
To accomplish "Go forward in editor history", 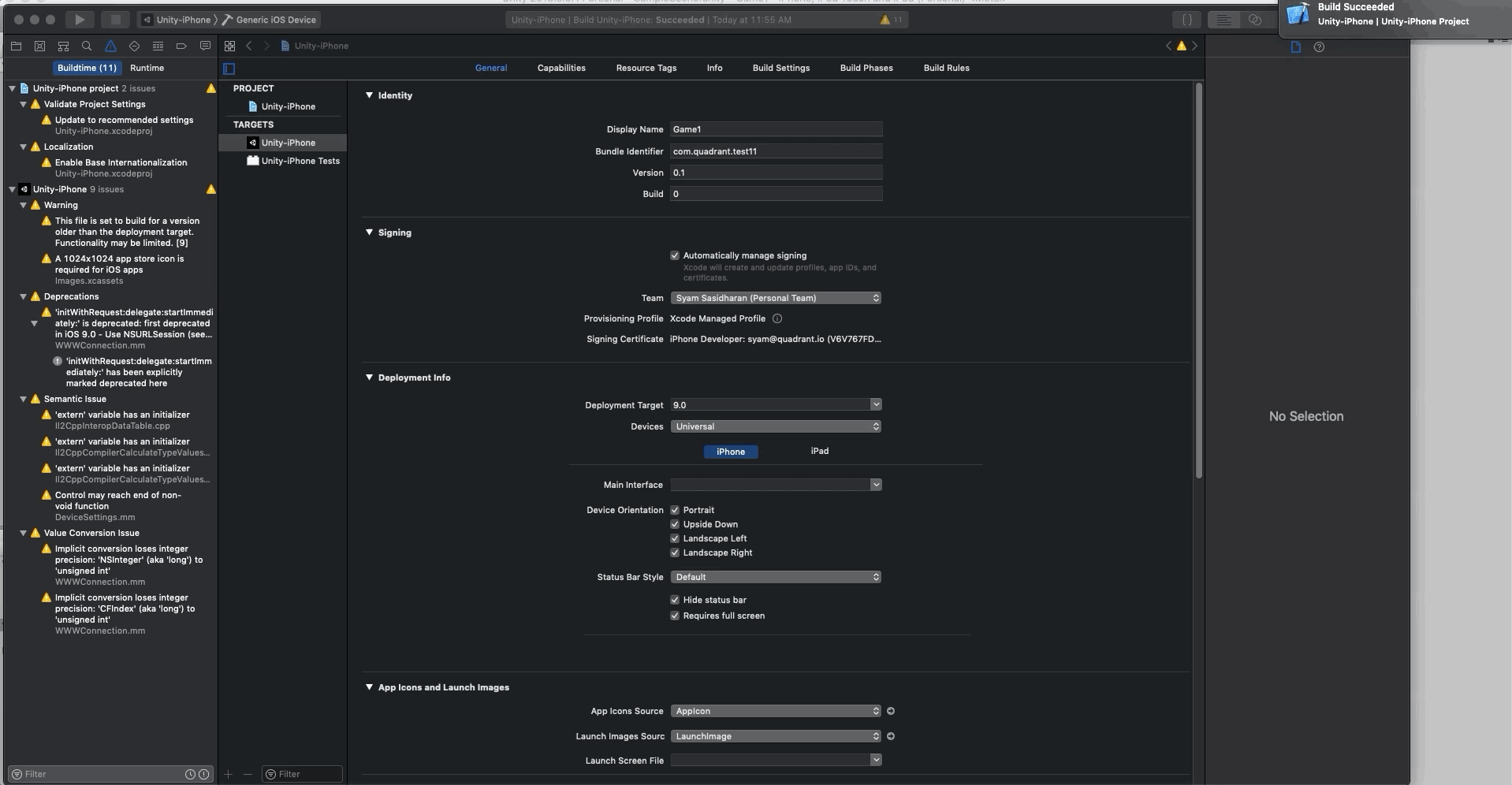I will pos(266,46).
